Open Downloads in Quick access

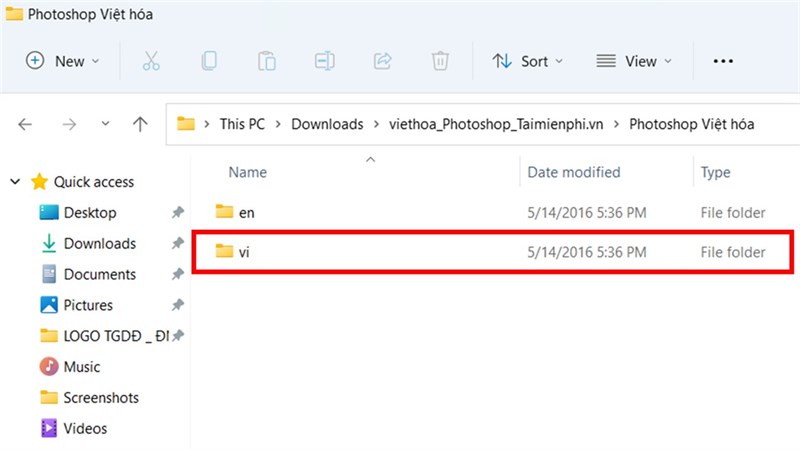point(99,243)
